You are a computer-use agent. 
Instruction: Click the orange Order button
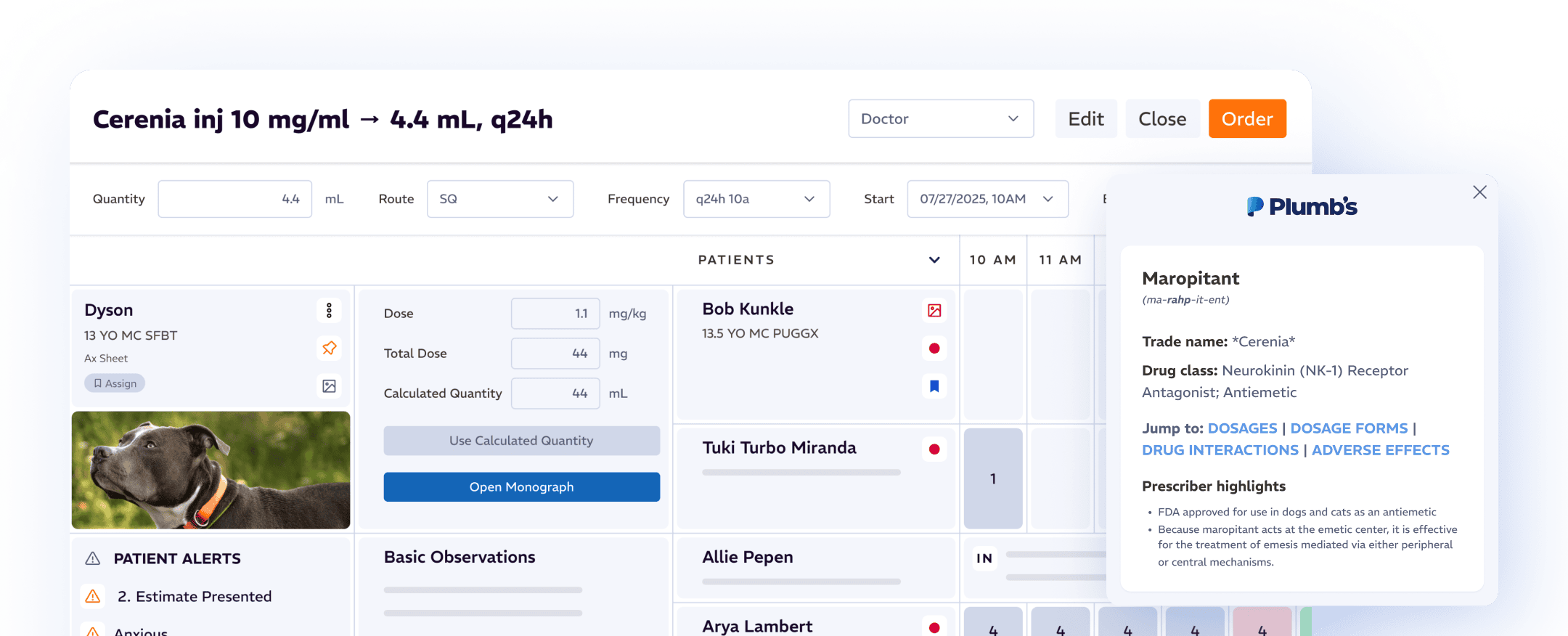pos(1247,118)
